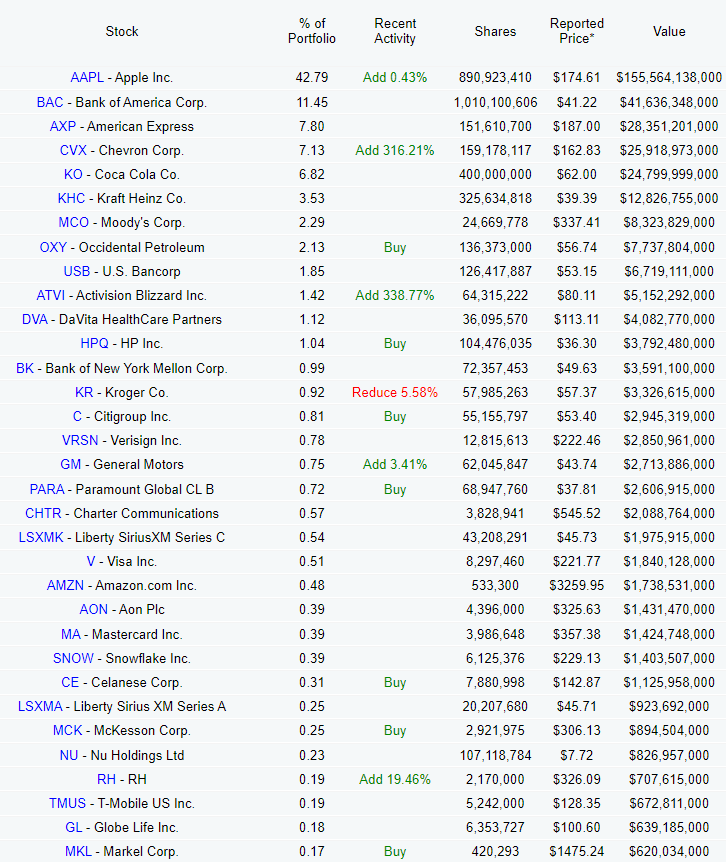Click the V Visa ticker link

click(91, 562)
